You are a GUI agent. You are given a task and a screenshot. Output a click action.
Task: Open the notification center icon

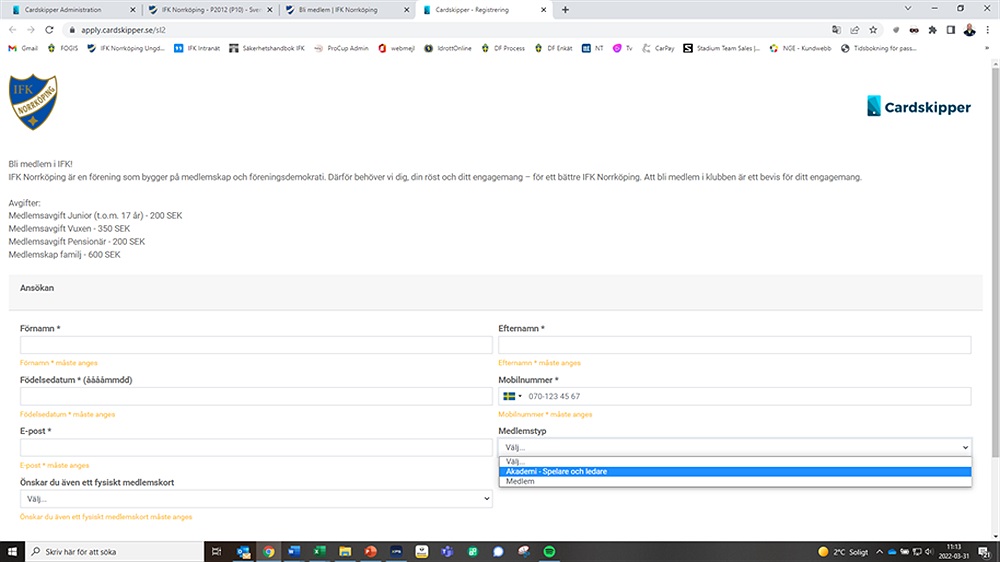985,552
